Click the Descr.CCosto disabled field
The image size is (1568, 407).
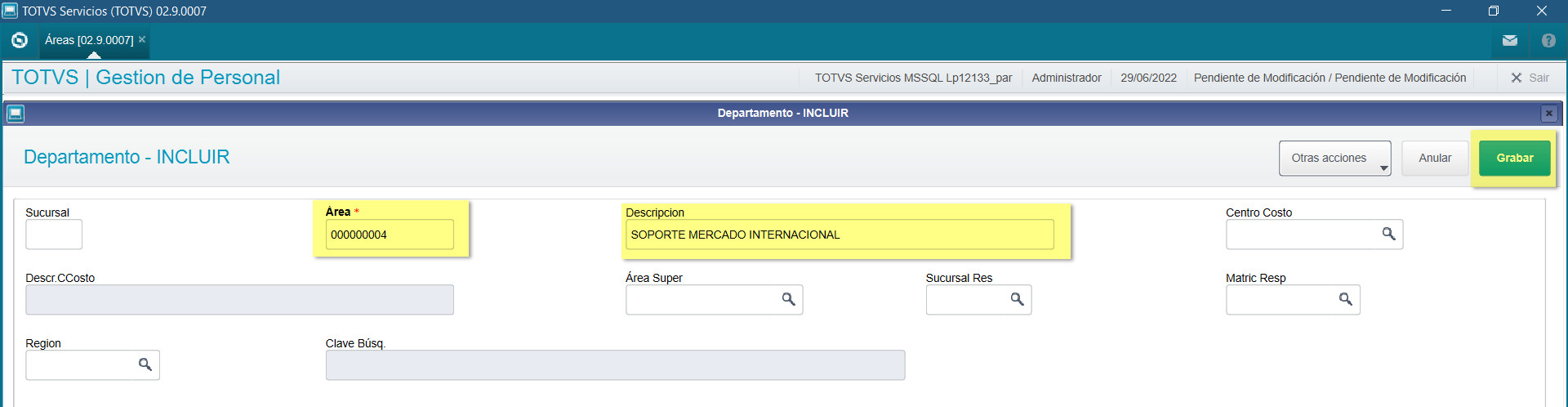pyautogui.click(x=239, y=300)
